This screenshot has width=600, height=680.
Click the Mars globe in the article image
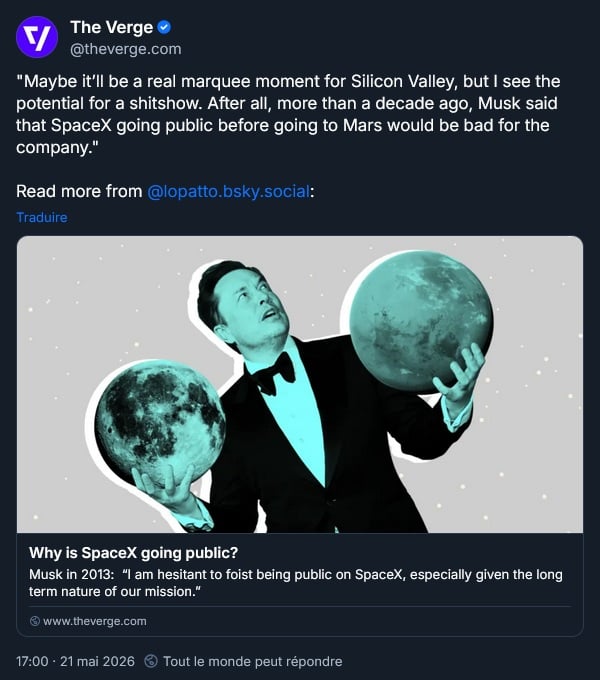[x=421, y=321]
